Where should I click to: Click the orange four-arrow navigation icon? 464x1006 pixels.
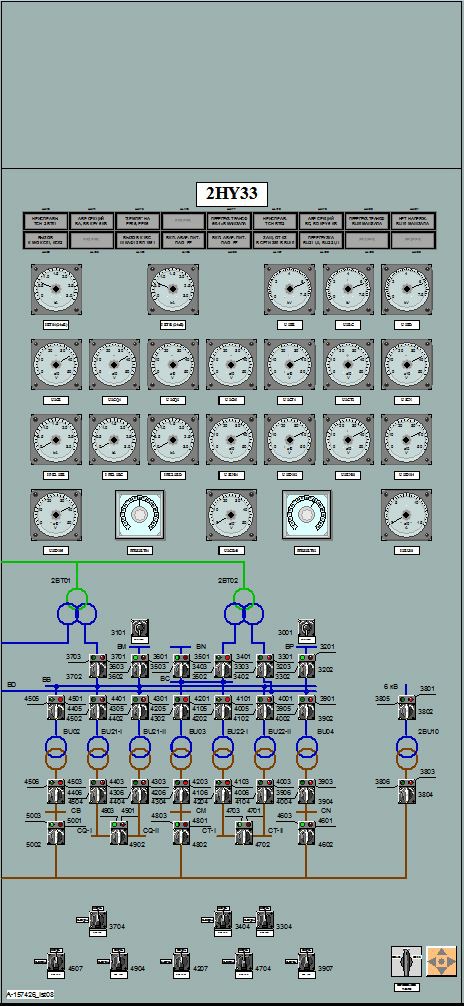click(441, 962)
